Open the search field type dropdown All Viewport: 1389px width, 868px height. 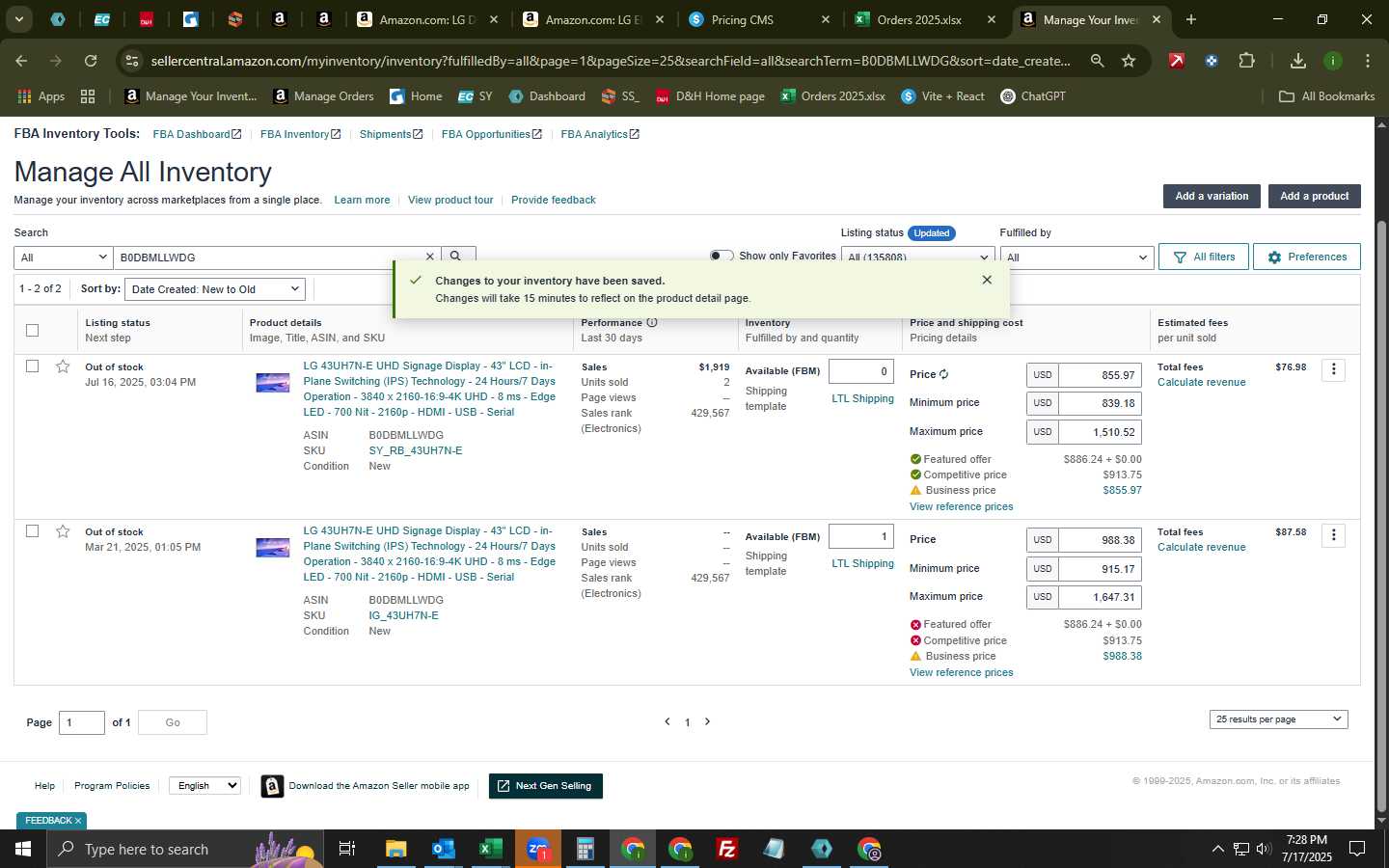[64, 258]
